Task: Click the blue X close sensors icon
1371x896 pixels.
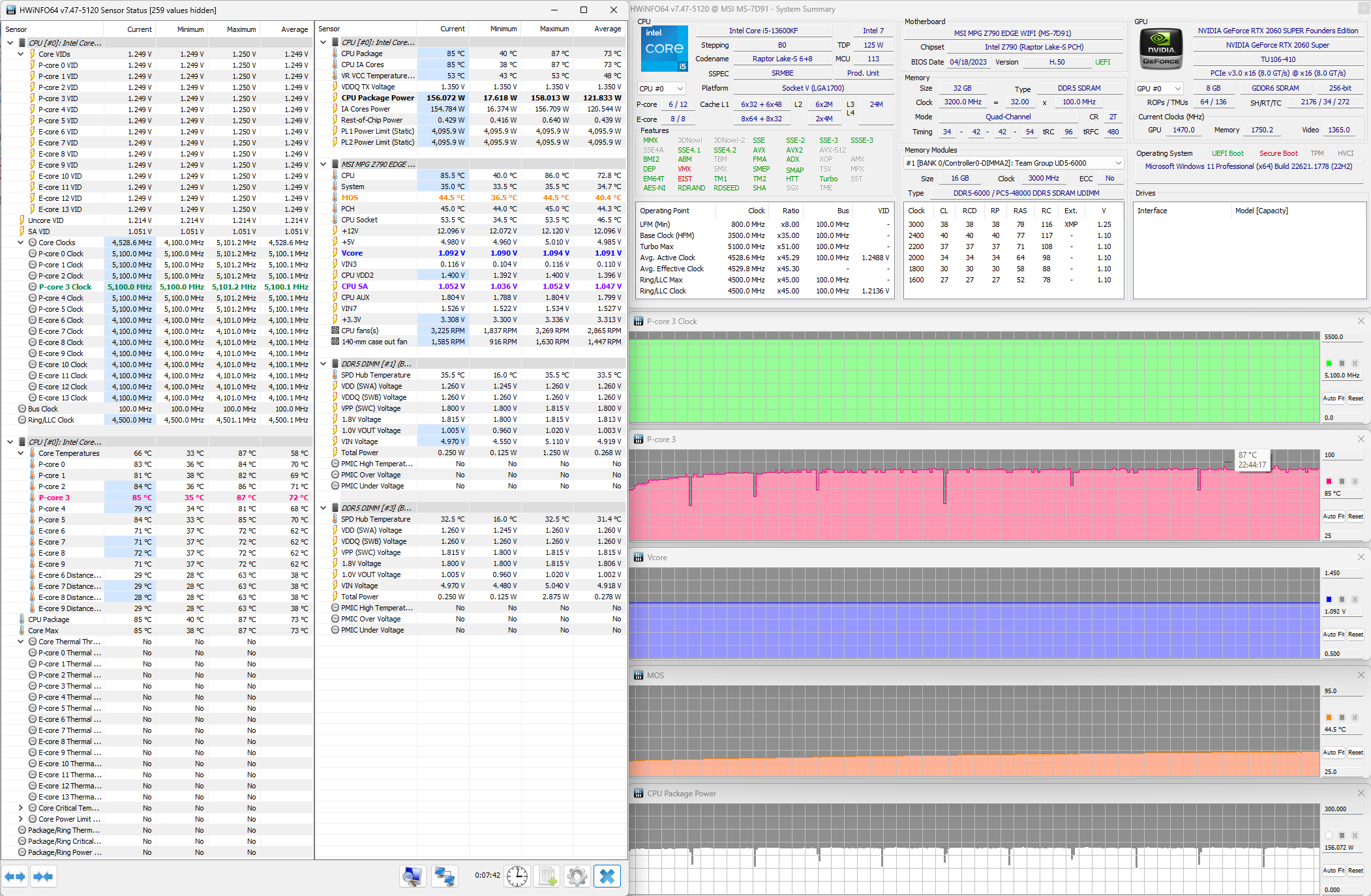Action: point(607,876)
